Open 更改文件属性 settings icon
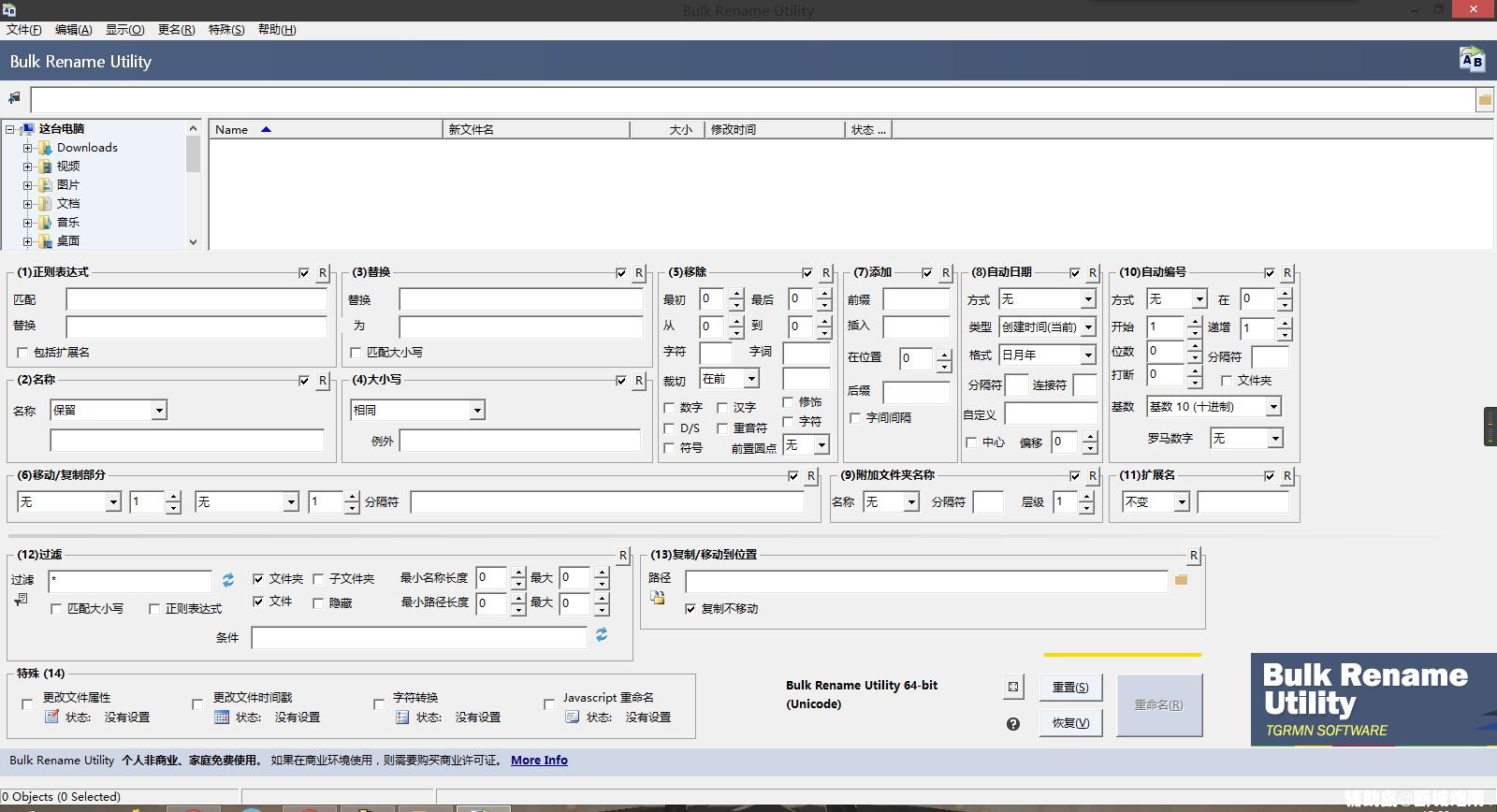Viewport: 1497px width, 812px height. 52,718
